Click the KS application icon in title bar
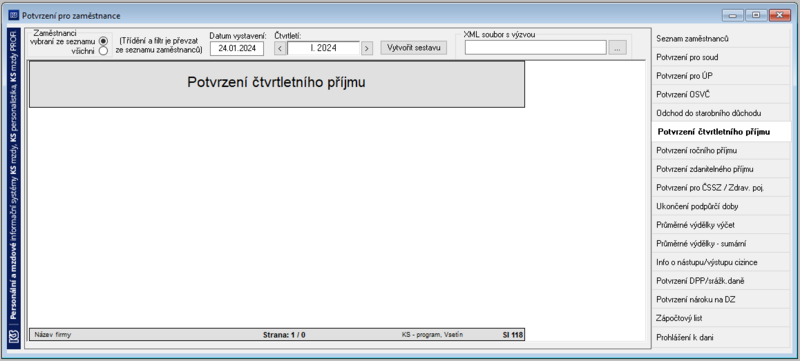This screenshot has height=361, width=800. 14,16
